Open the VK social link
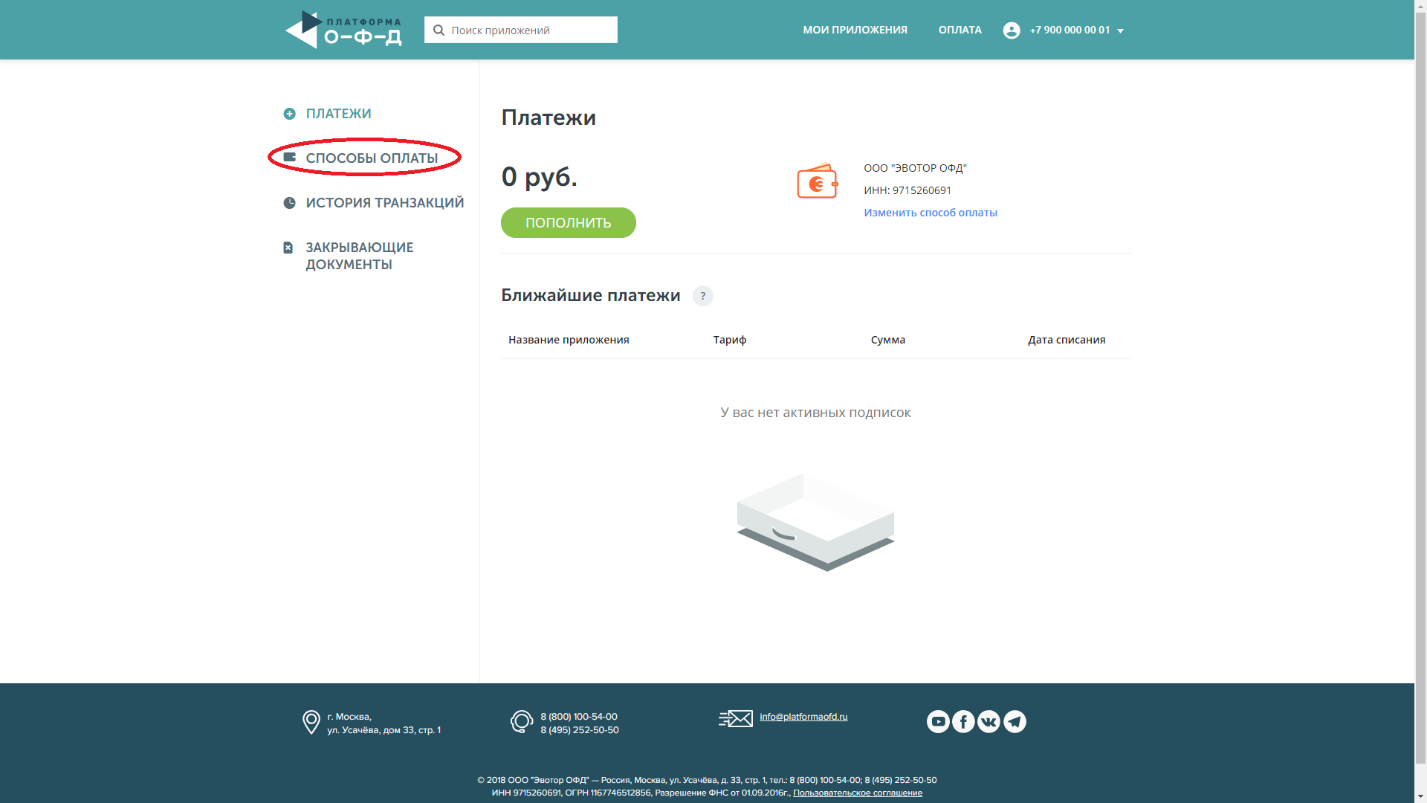Viewport: 1427px width, 803px height. click(989, 722)
